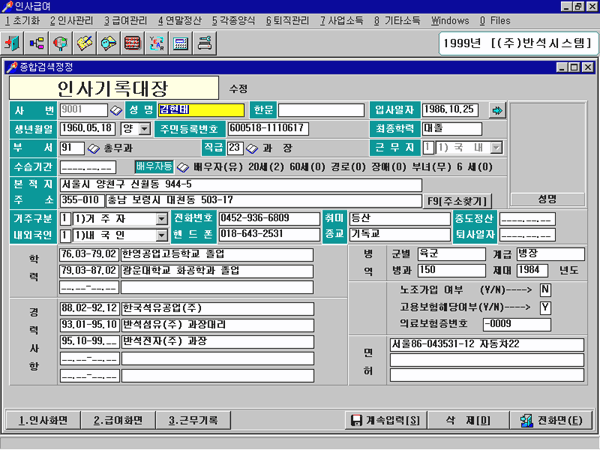Open the 6 퇴직관리 menu

click(286, 20)
